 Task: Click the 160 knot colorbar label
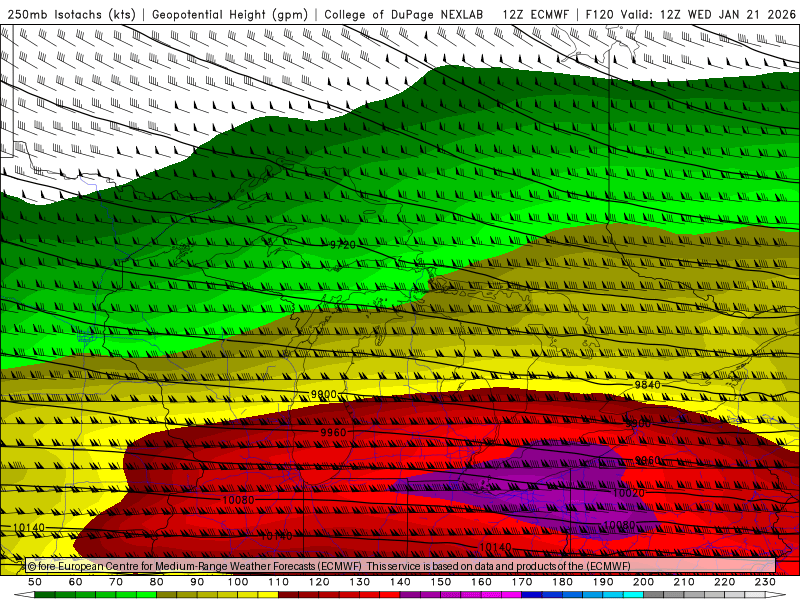pos(481,582)
